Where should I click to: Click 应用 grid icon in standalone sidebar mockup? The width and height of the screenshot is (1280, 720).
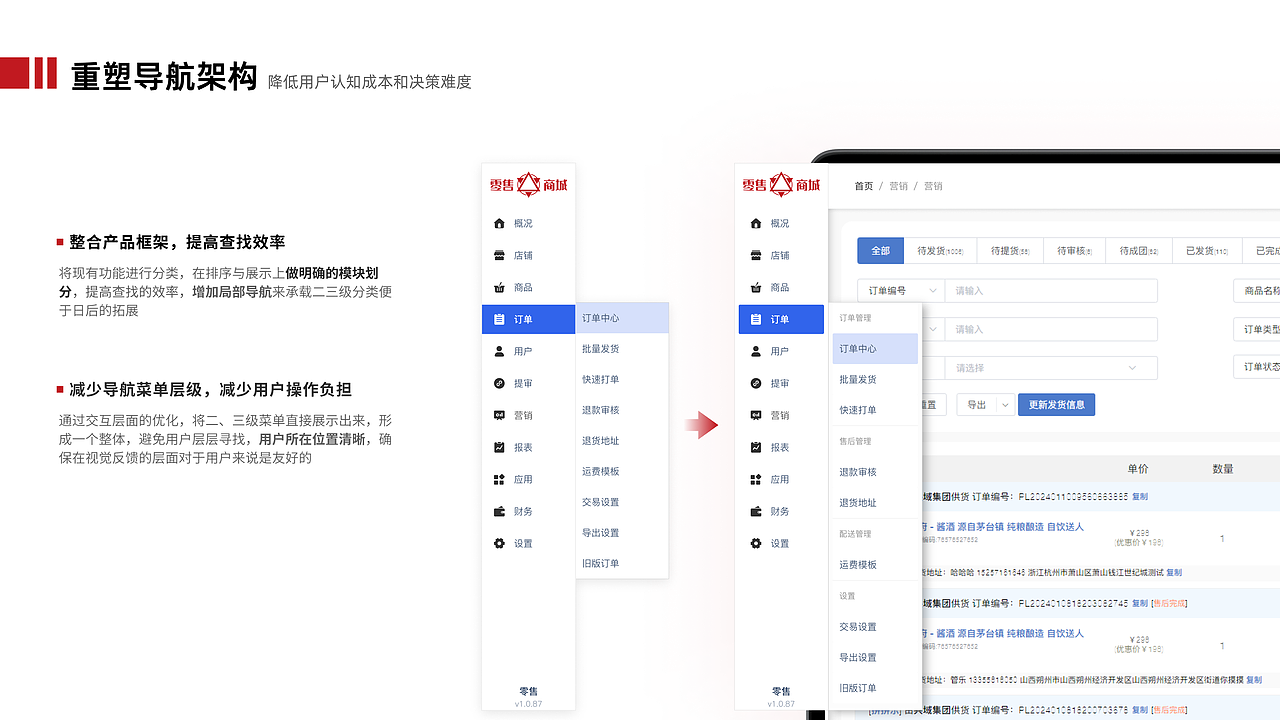click(500, 479)
